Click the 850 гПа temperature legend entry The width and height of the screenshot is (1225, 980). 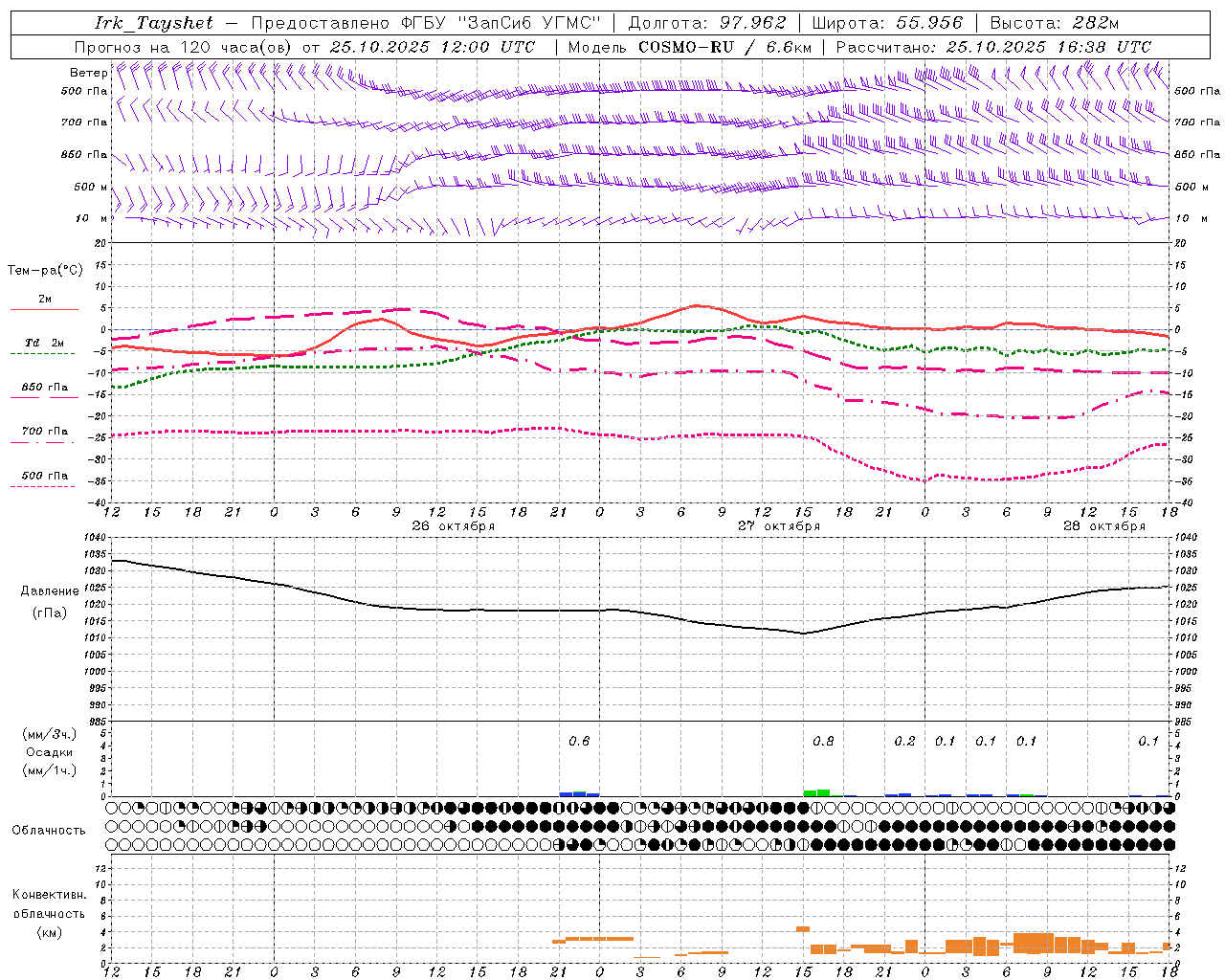pos(45,388)
